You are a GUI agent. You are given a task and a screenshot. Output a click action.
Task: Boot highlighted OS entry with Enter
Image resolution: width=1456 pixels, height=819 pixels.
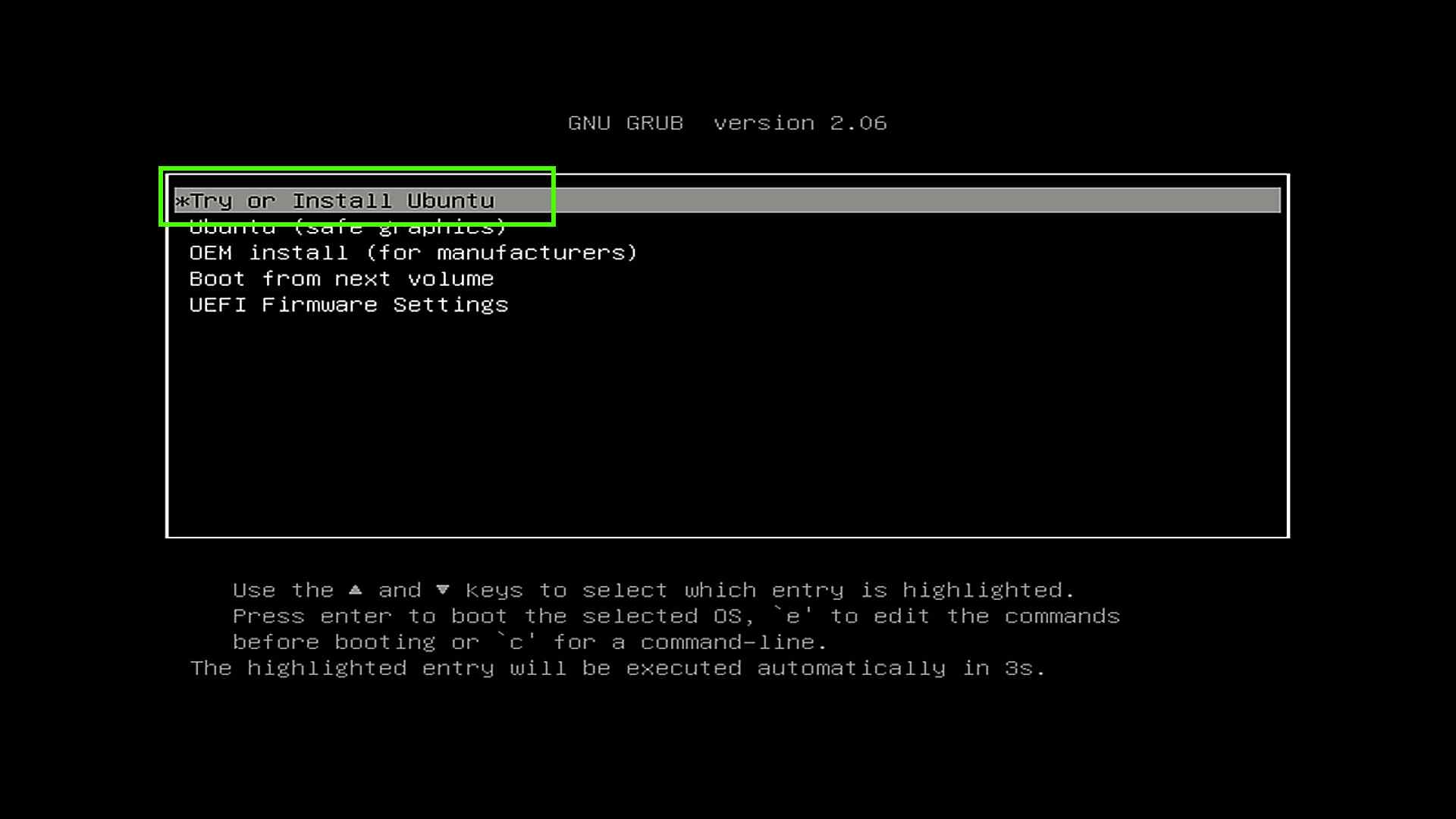728,200
